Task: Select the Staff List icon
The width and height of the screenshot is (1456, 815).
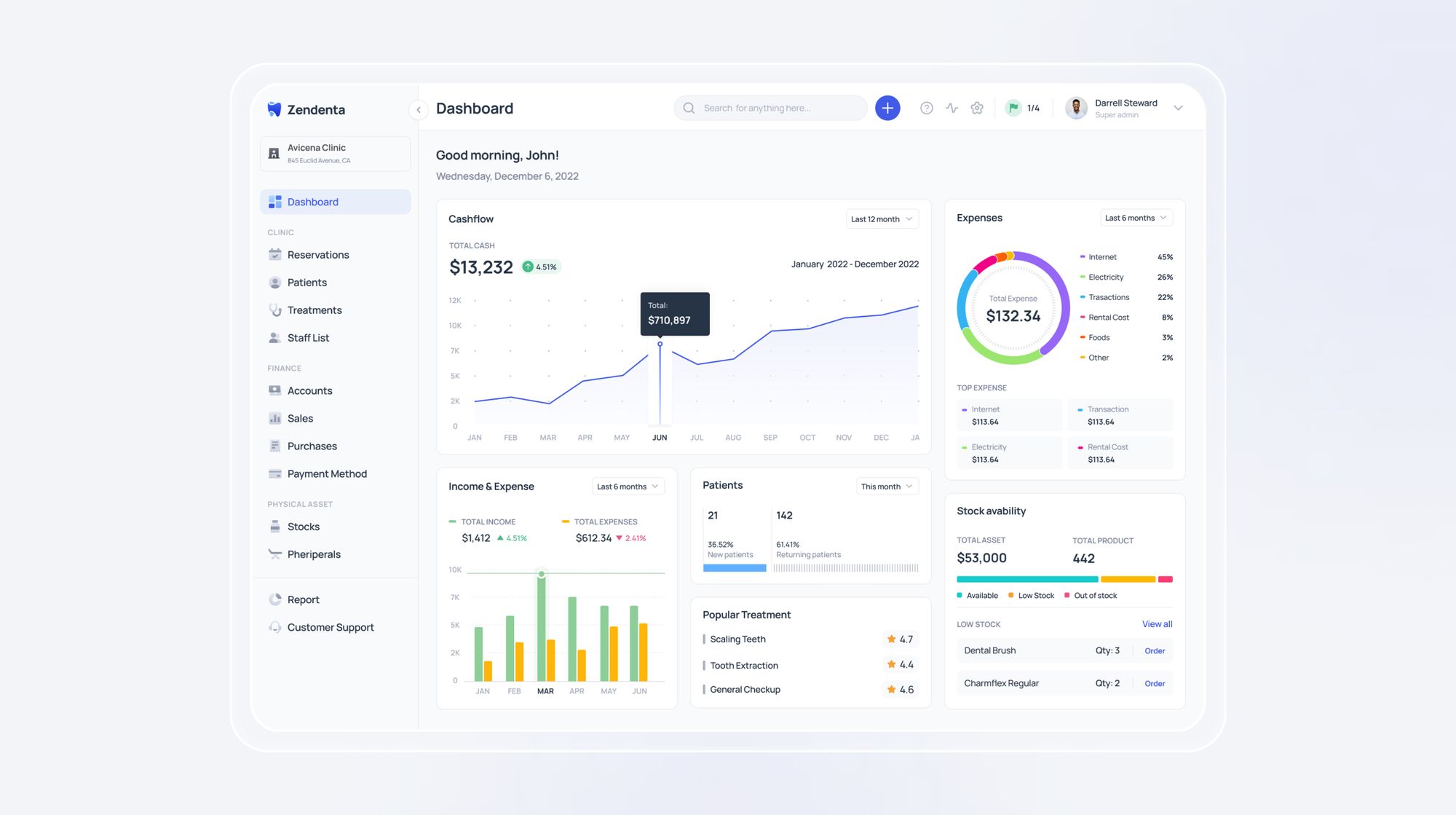Action: point(275,337)
